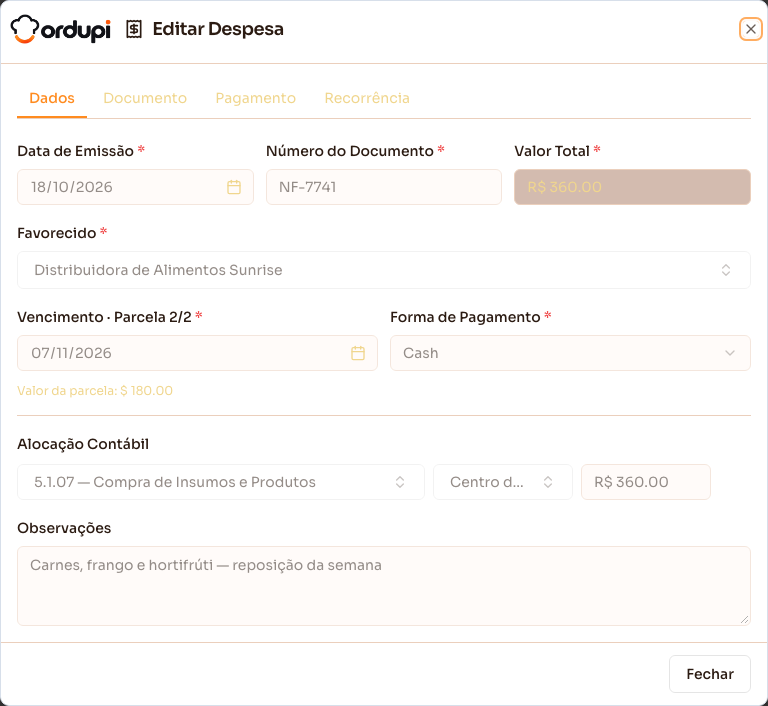Focus the Número do Documento field
Viewport: 768px width, 706px height.
pyautogui.click(x=384, y=187)
